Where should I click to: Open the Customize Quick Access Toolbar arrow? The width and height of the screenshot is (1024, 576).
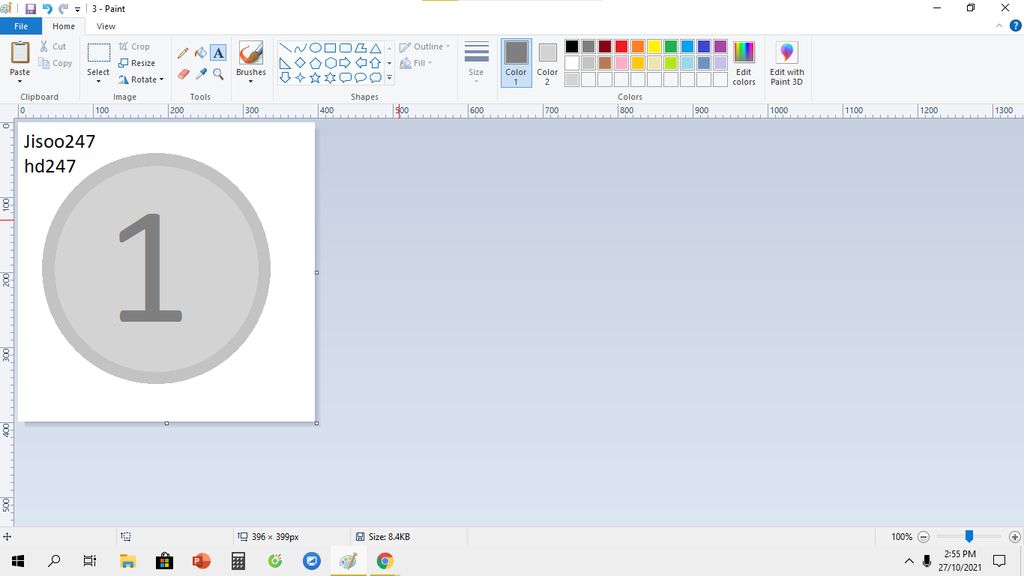(77, 9)
